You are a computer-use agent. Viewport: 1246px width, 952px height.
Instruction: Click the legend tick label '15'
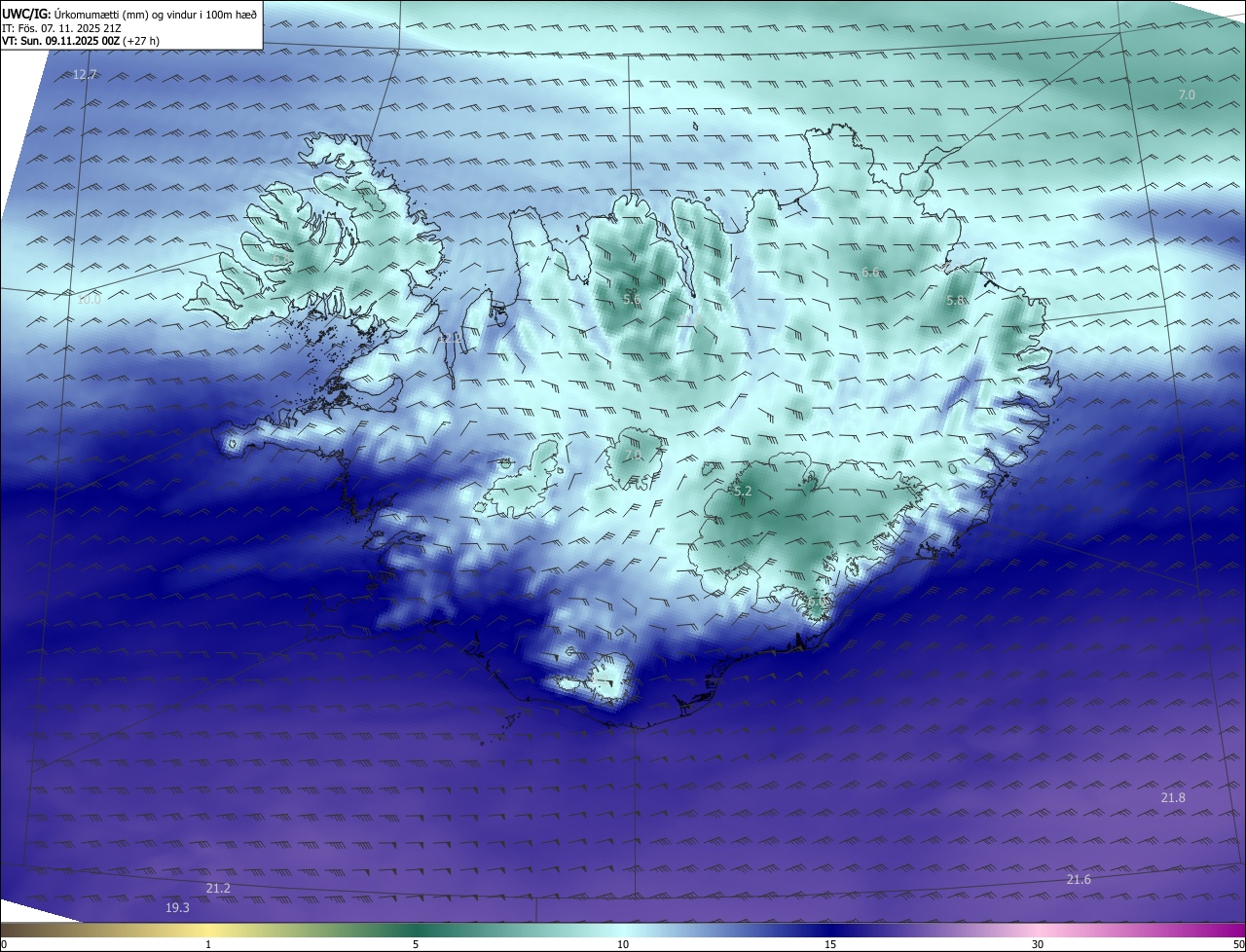coord(830,944)
